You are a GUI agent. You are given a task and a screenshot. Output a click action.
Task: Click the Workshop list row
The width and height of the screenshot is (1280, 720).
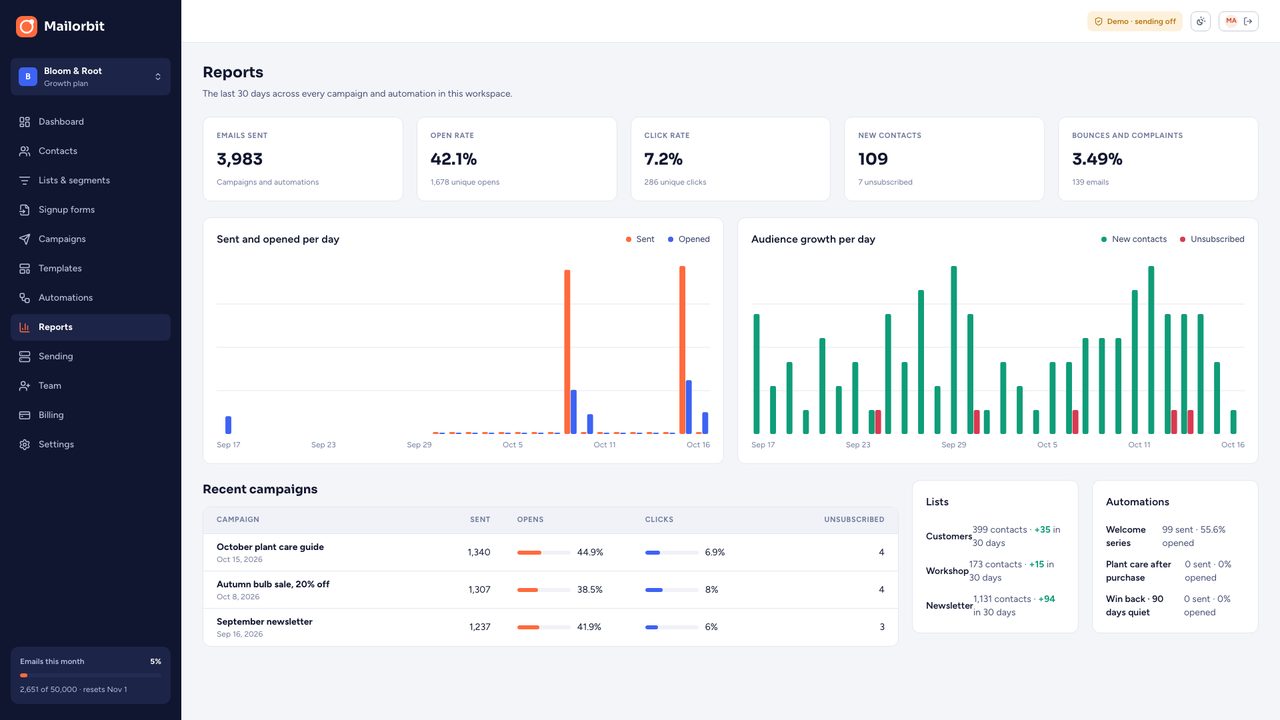pyautogui.click(x=995, y=571)
